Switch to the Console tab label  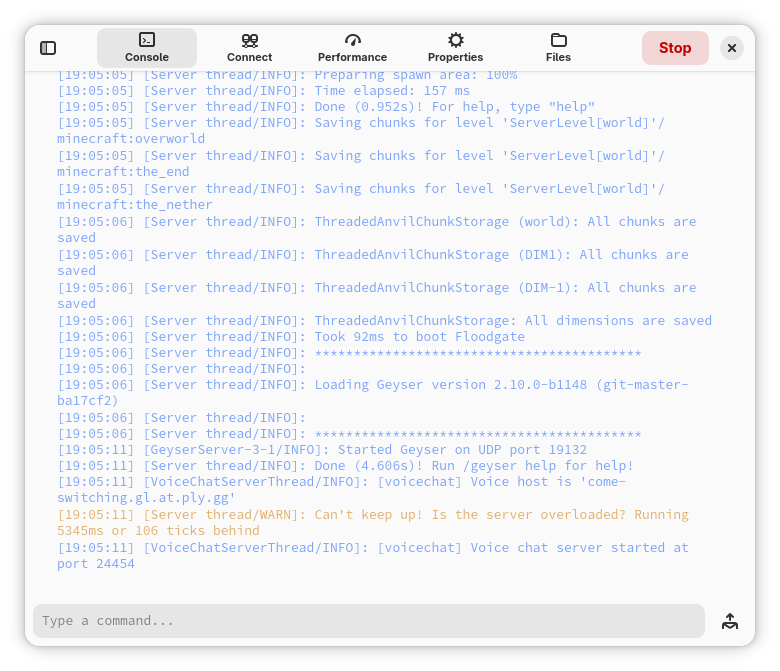coord(147,57)
